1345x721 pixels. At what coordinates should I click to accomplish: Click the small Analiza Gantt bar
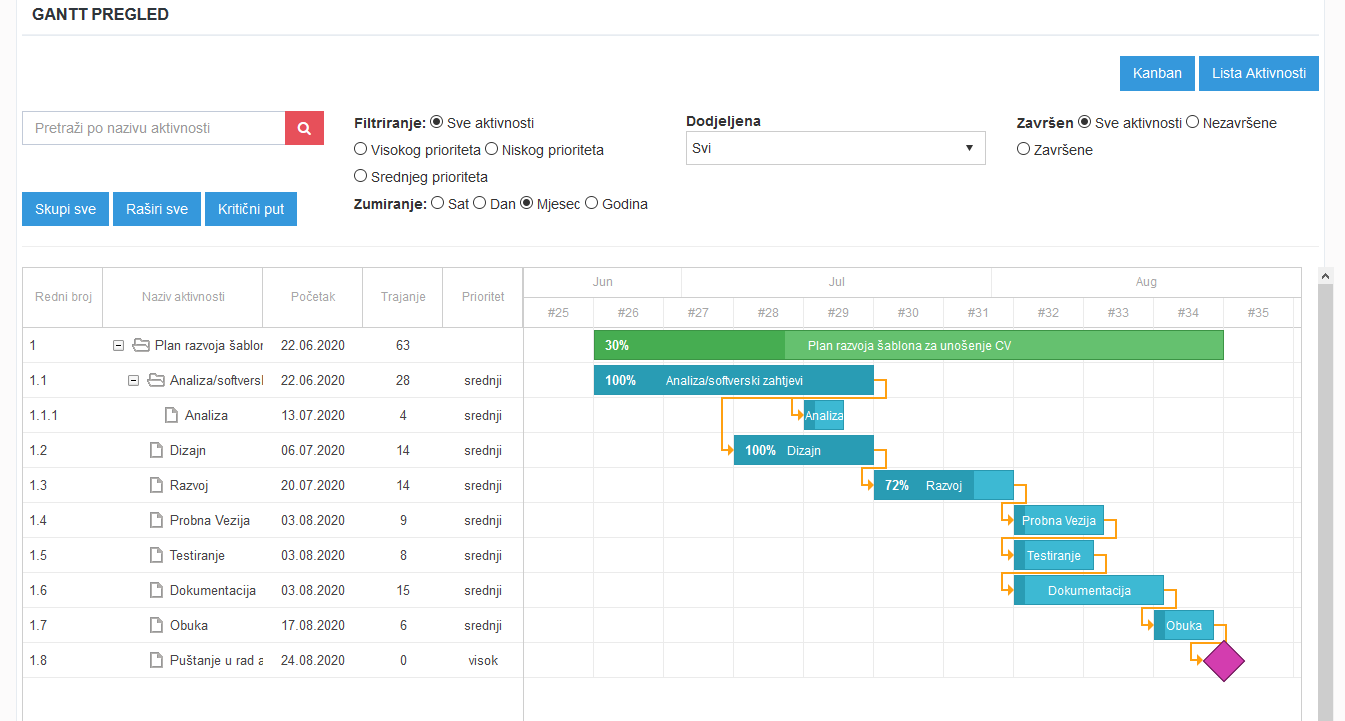pyautogui.click(x=824, y=415)
